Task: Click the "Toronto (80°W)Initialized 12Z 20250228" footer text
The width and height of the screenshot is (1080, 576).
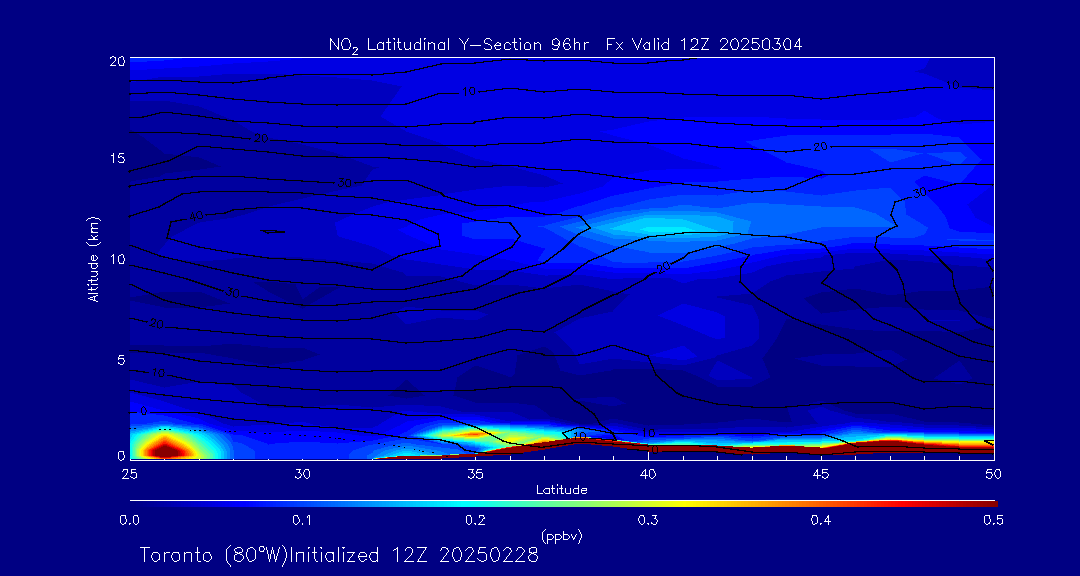Action: coord(339,555)
